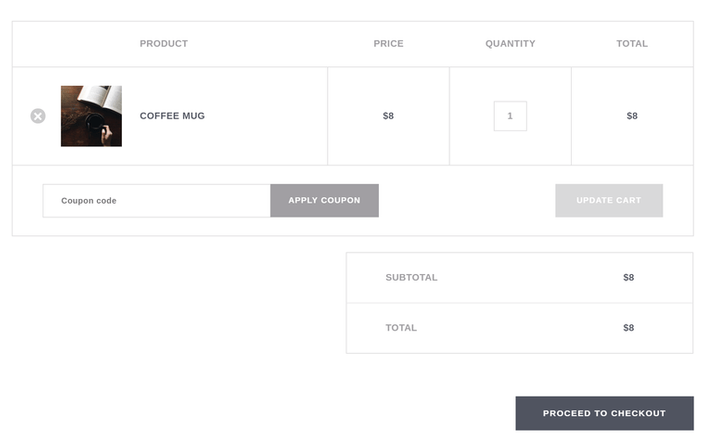Click the Total label in the cart totals box

tap(401, 328)
